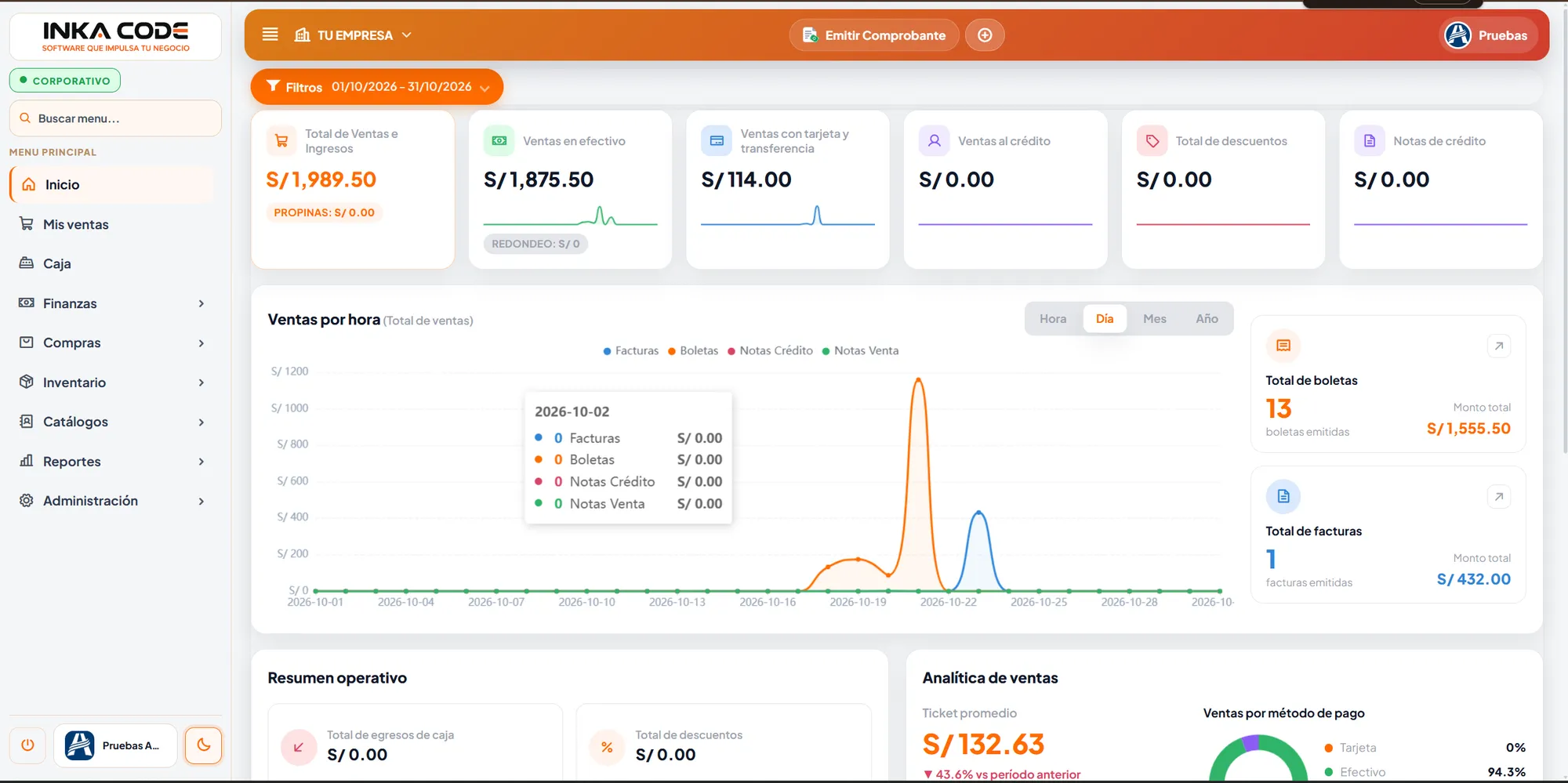Click the orange receipt icon in Total de boletas

click(1283, 346)
